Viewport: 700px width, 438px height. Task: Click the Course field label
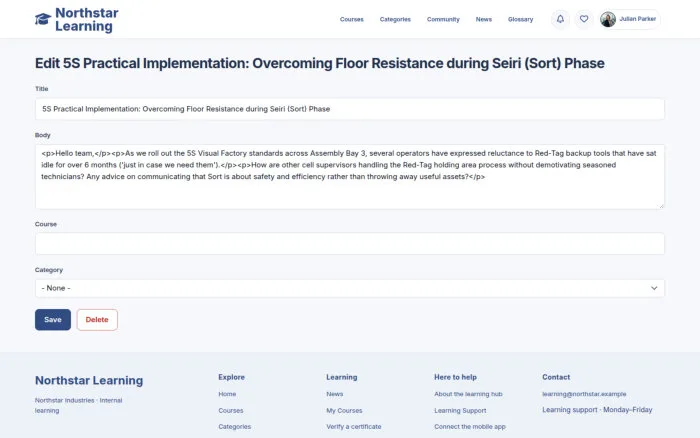46,224
